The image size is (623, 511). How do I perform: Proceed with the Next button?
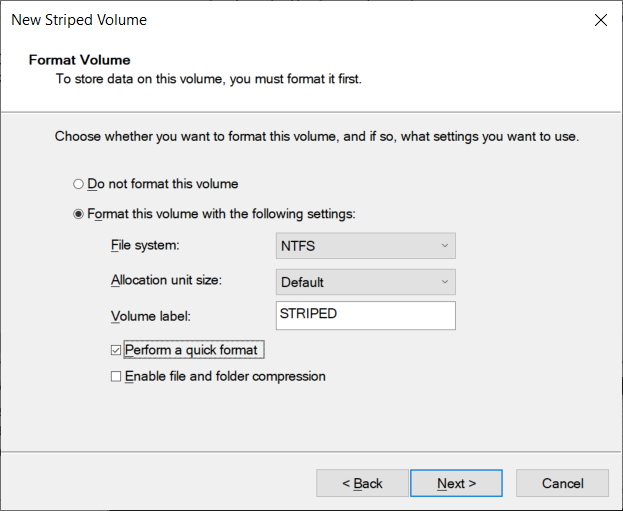456,483
